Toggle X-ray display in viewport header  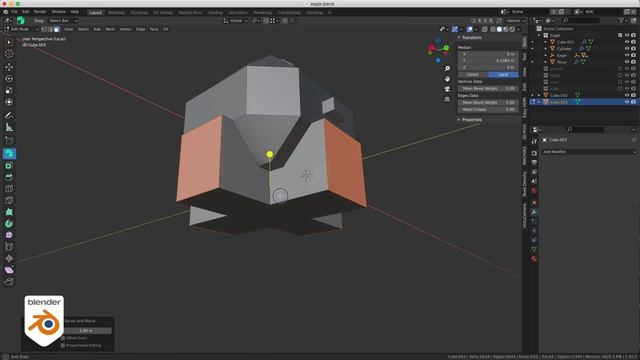click(484, 29)
